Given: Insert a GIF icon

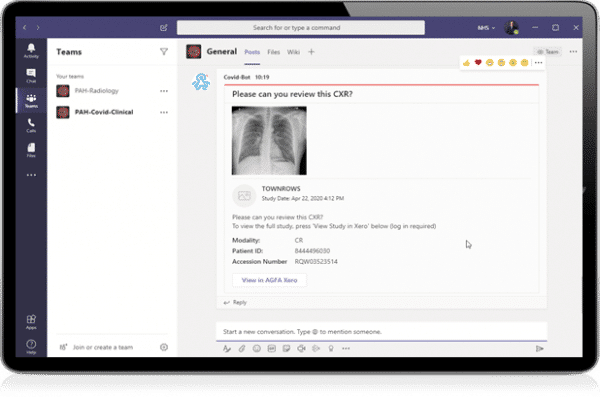Looking at the screenshot, I should coord(272,348).
